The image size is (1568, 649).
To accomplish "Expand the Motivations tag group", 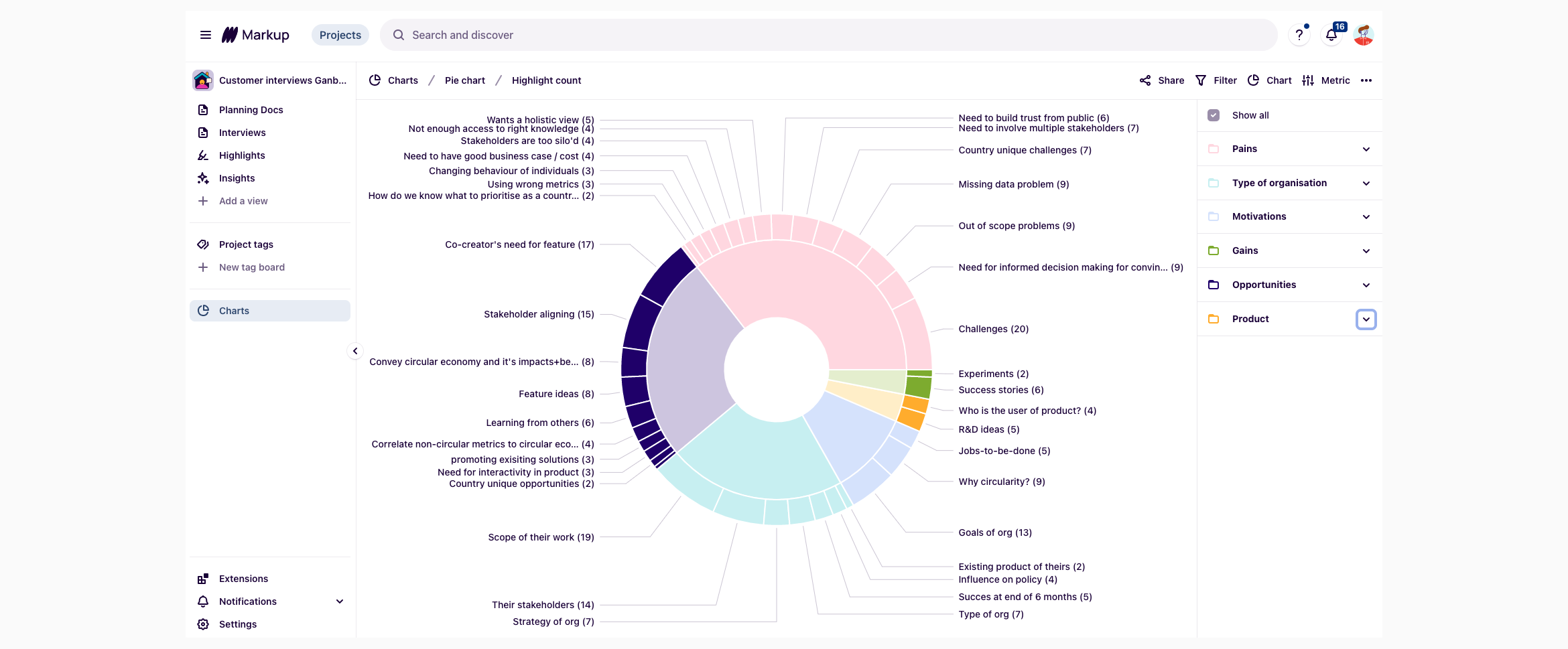I will [1366, 217].
